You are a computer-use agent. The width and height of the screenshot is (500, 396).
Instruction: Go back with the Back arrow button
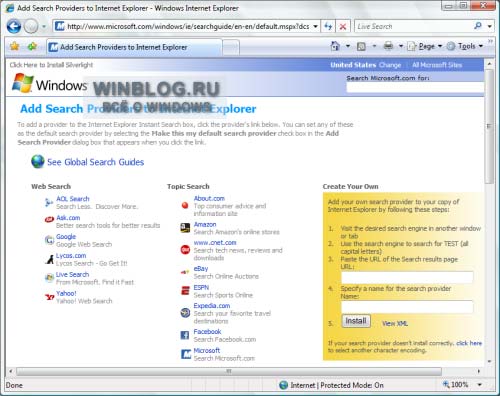(14, 26)
